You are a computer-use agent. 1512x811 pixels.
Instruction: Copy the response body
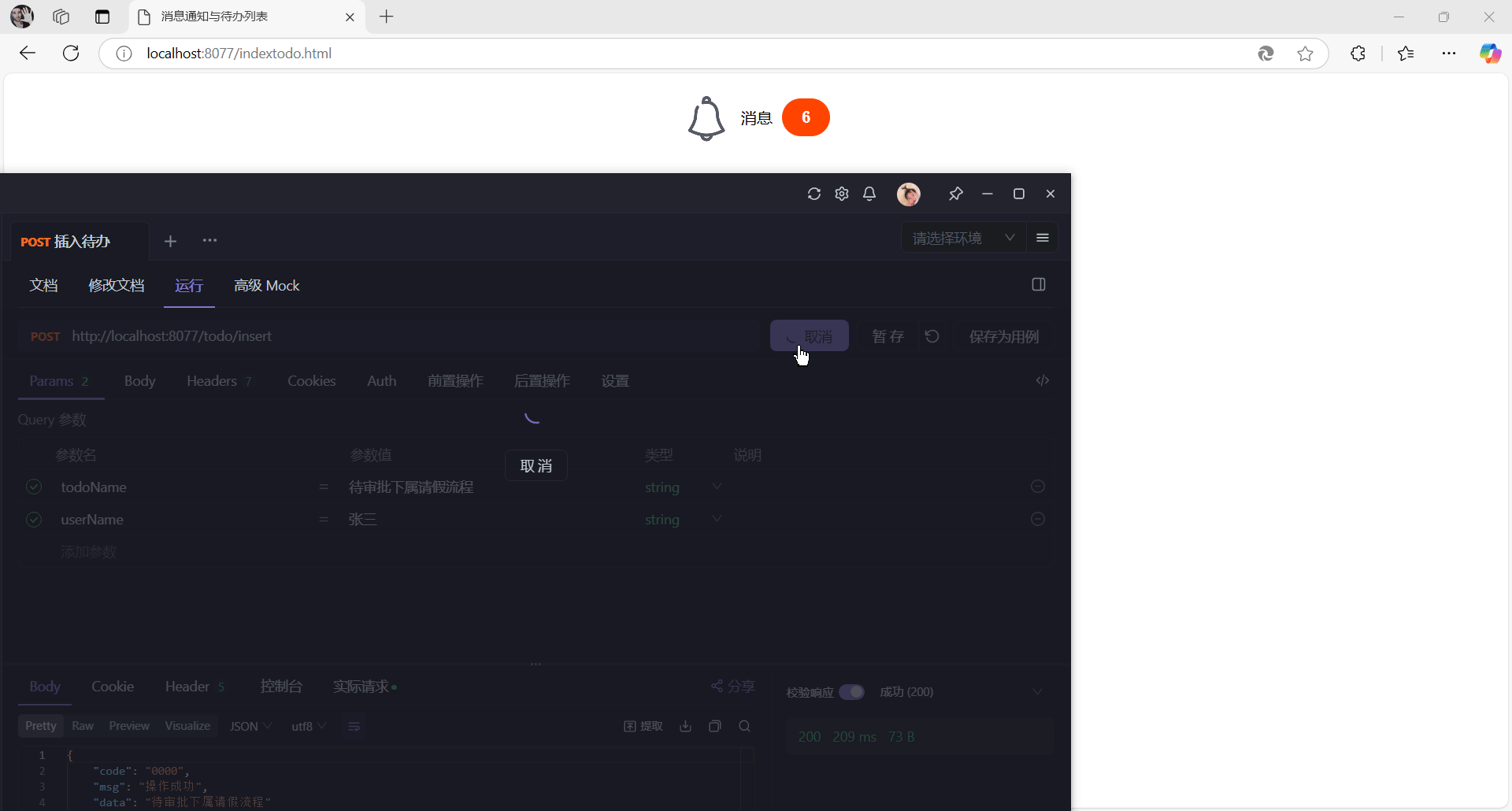click(715, 726)
